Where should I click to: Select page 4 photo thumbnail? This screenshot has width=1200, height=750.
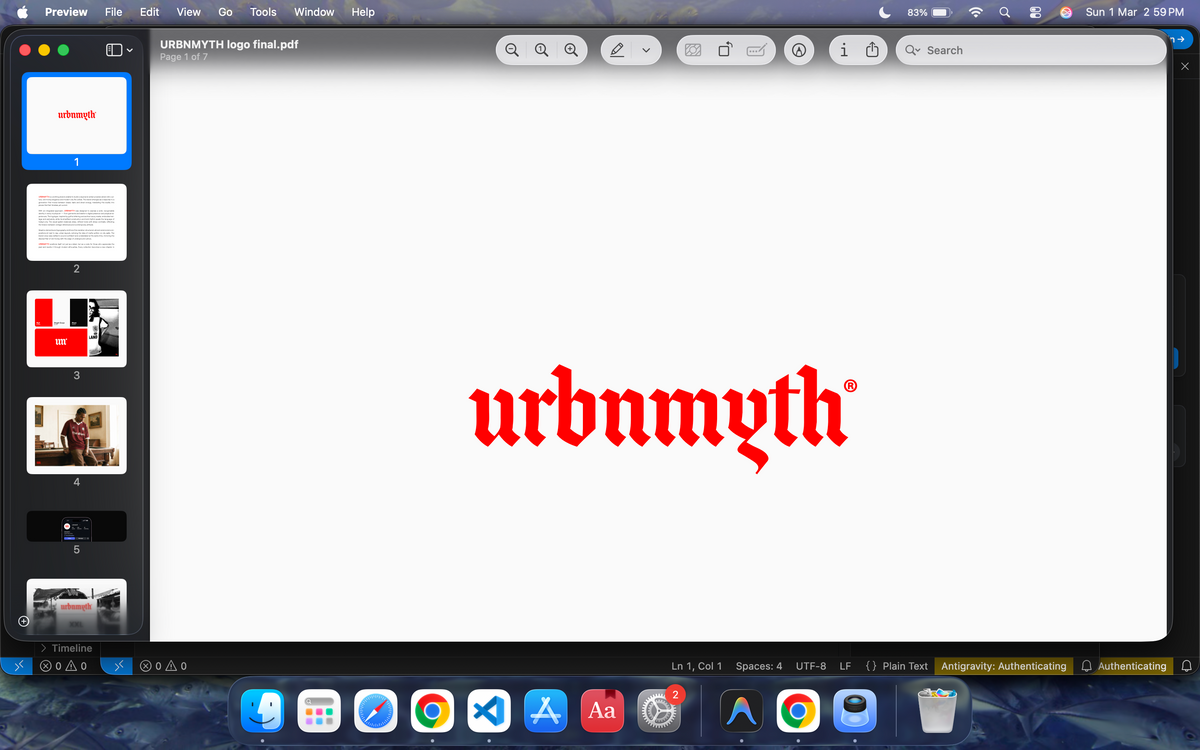[x=77, y=435]
